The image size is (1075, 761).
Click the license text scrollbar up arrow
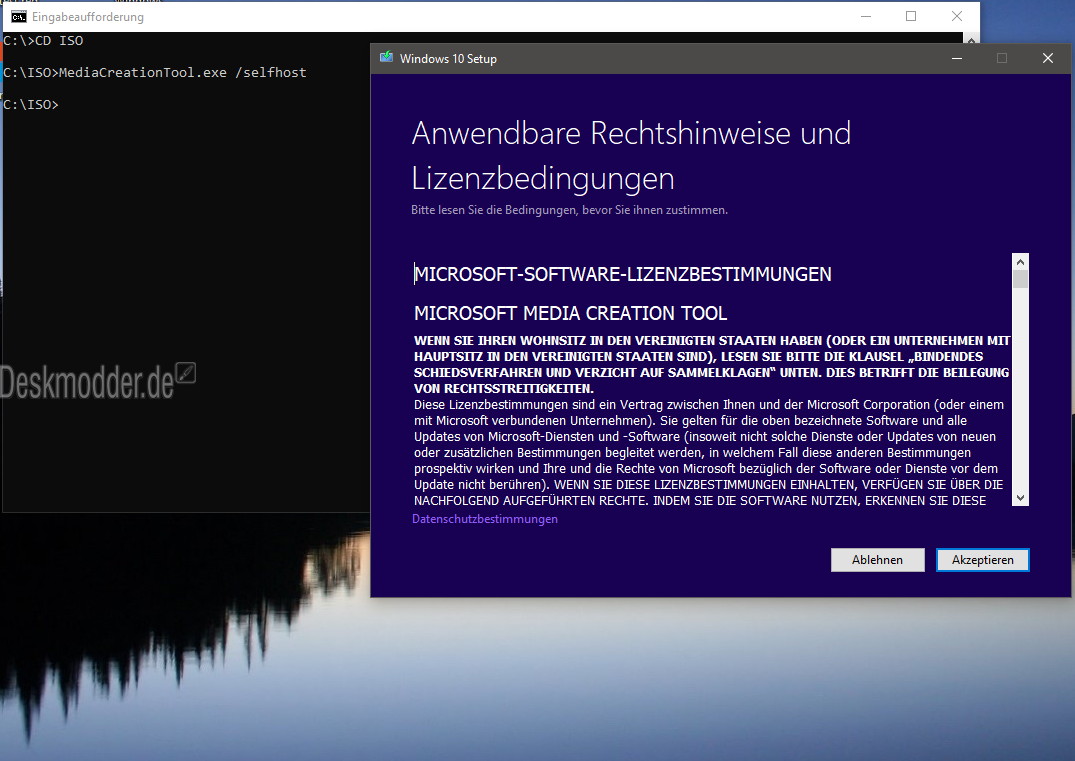1020,262
